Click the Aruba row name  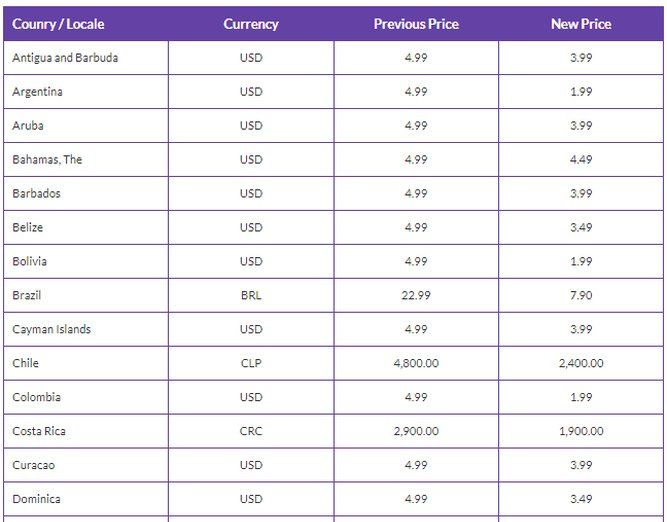point(28,126)
